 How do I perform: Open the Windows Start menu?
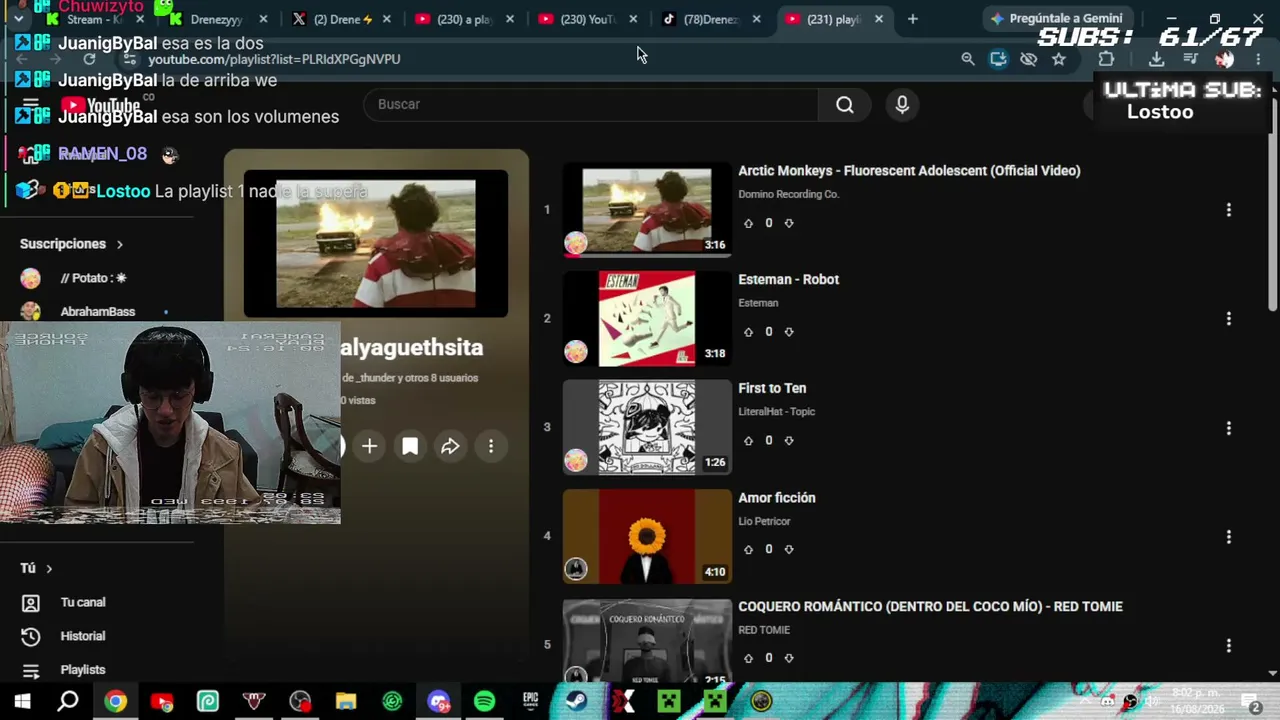22,701
